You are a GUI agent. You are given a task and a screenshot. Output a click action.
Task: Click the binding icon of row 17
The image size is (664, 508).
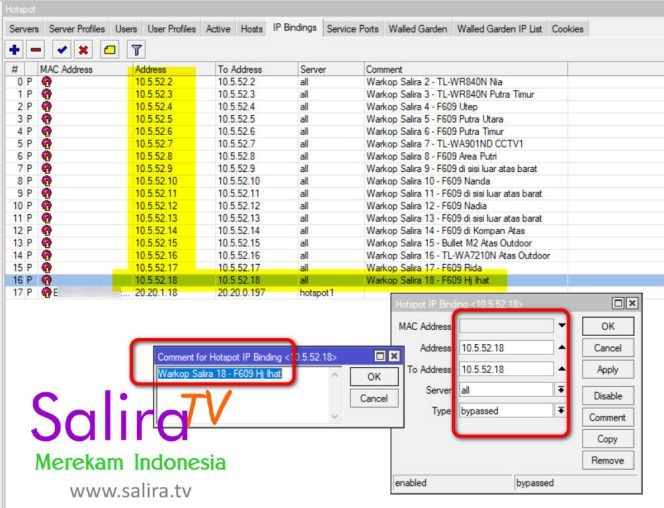(46, 292)
